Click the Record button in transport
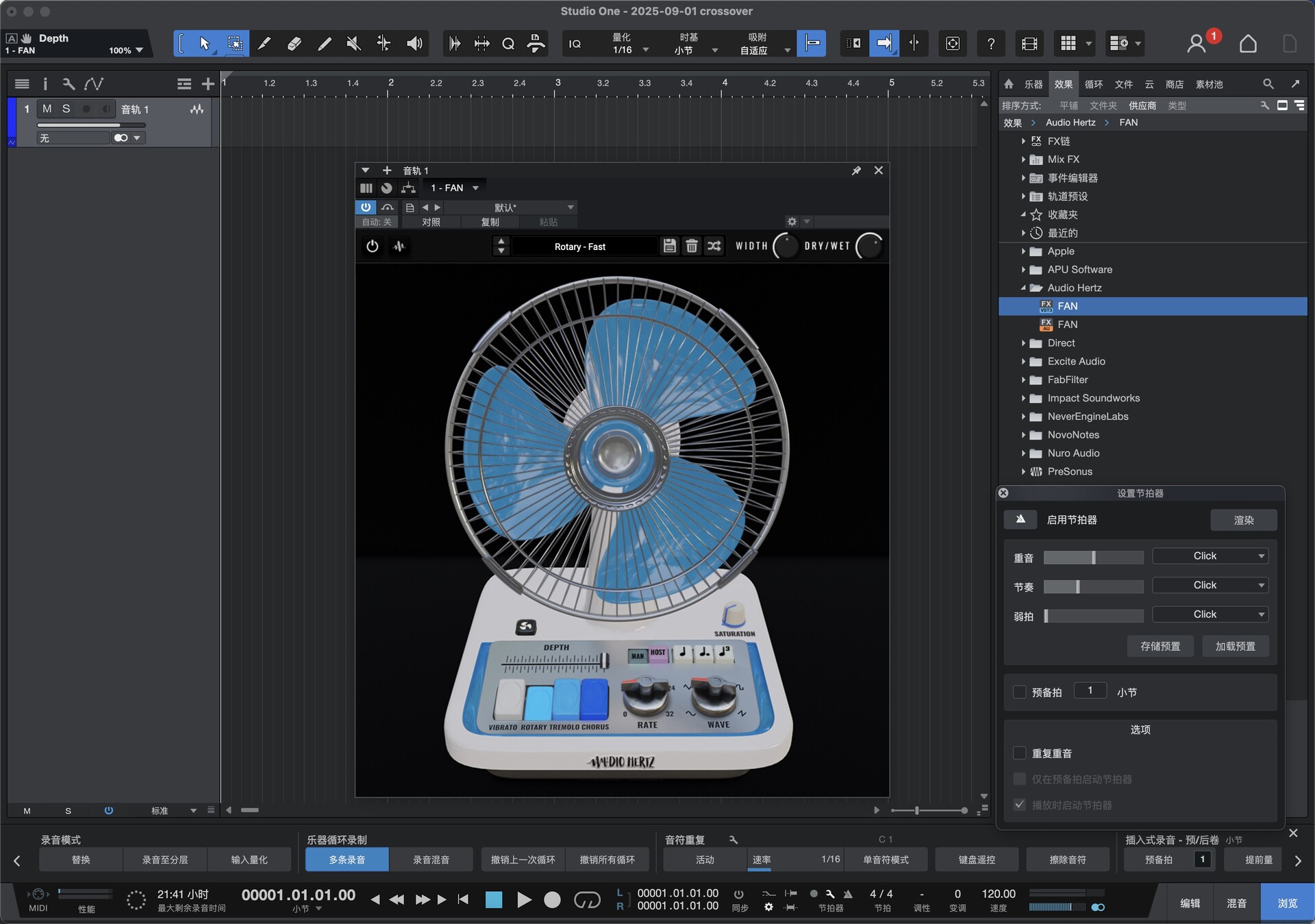This screenshot has width=1315, height=924. 552,899
